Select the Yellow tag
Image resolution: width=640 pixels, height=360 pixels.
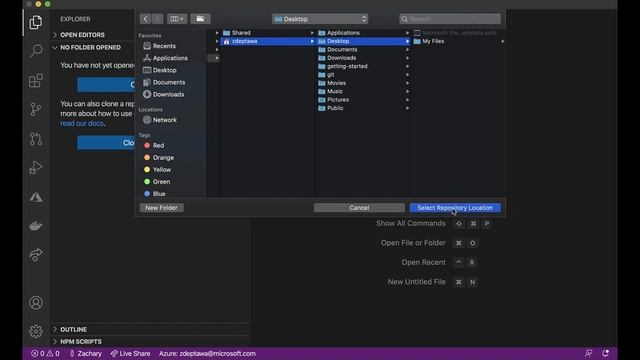(158, 169)
